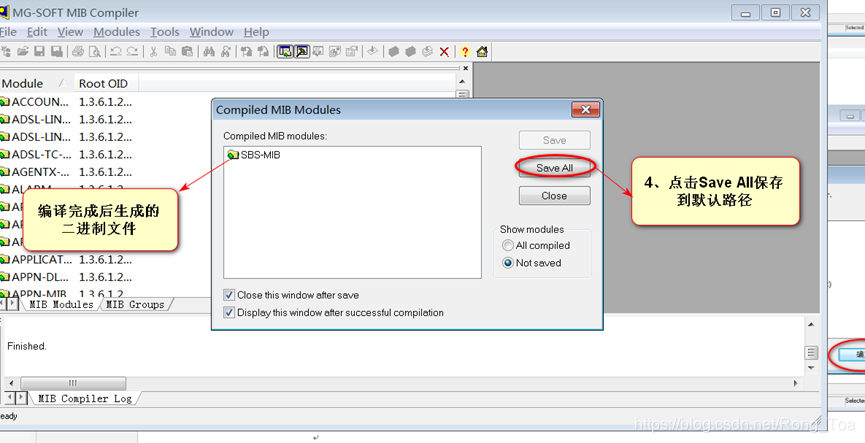This screenshot has width=865, height=443.
Task: Select the ACCOUN... module row
Action: point(66,102)
